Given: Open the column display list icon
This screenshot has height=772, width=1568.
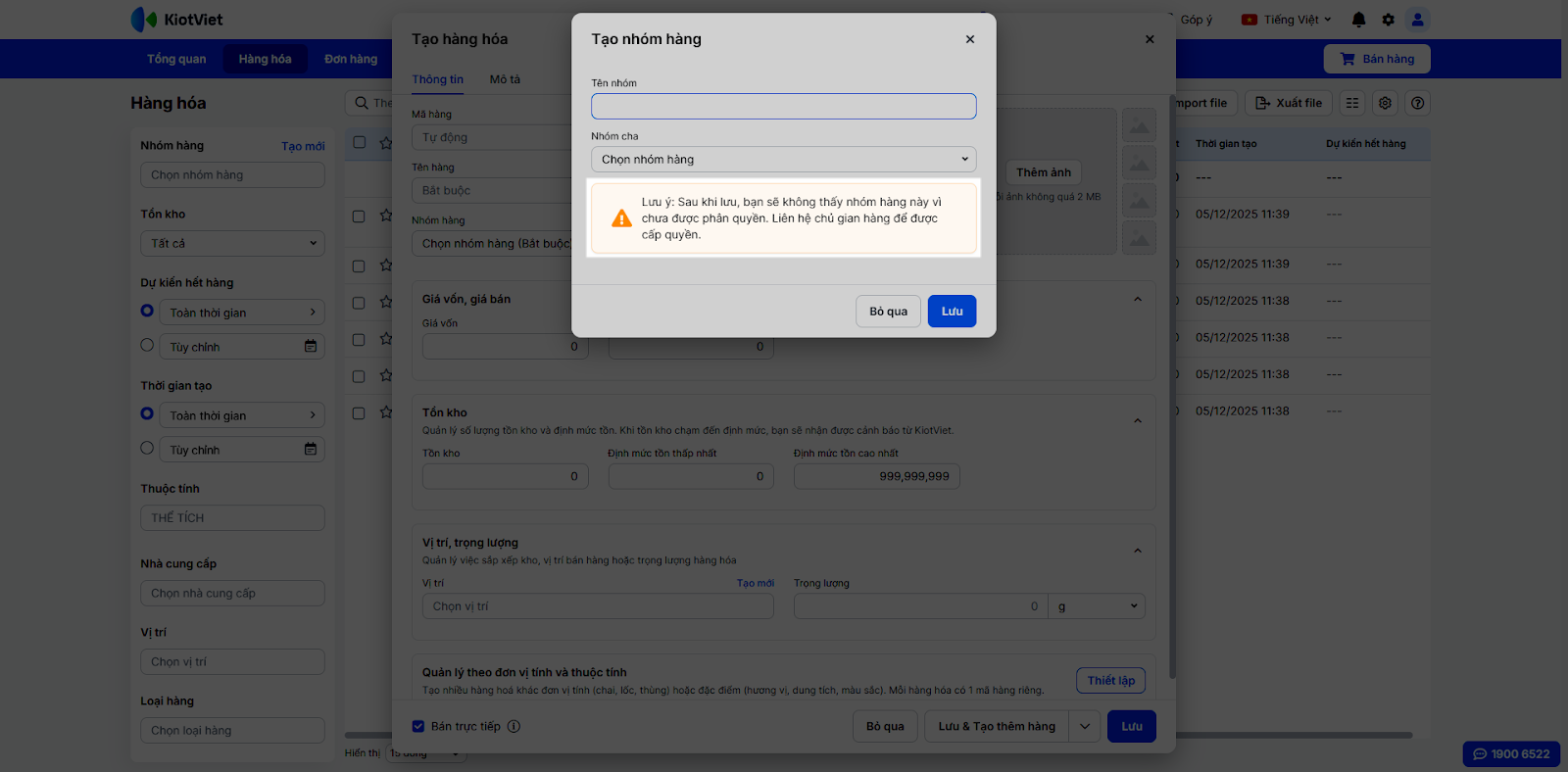Looking at the screenshot, I should (1352, 103).
